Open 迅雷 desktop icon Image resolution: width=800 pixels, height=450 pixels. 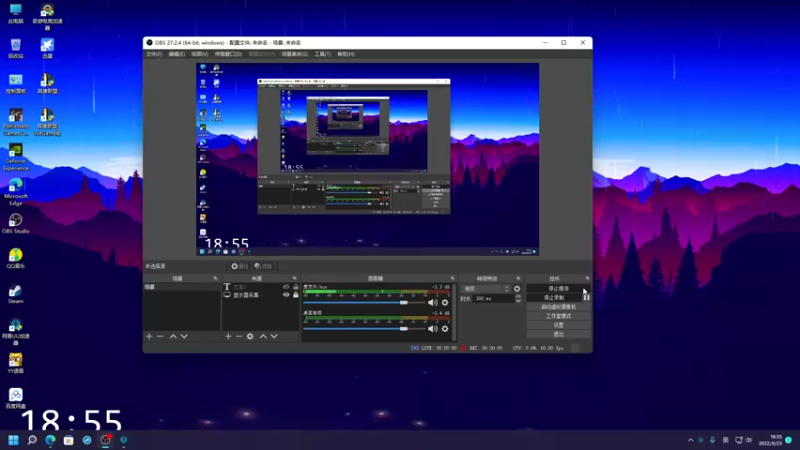(x=47, y=48)
